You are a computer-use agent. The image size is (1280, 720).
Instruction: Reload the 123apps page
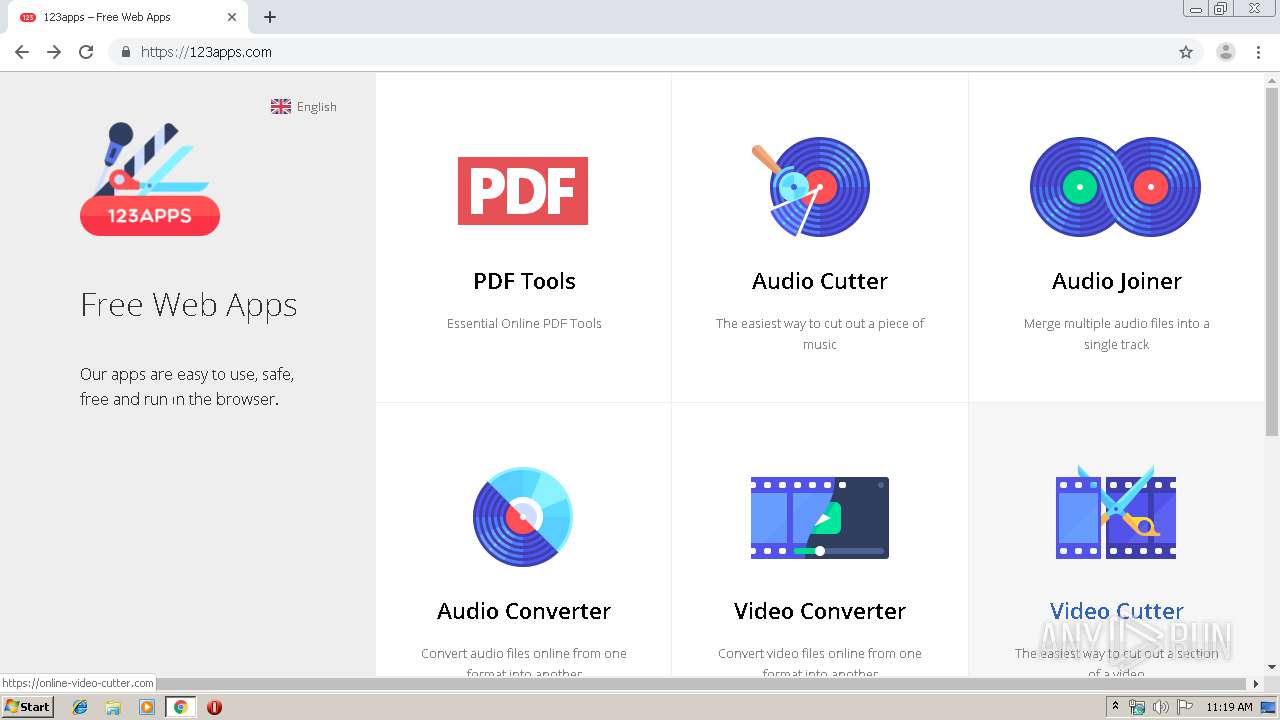point(86,52)
